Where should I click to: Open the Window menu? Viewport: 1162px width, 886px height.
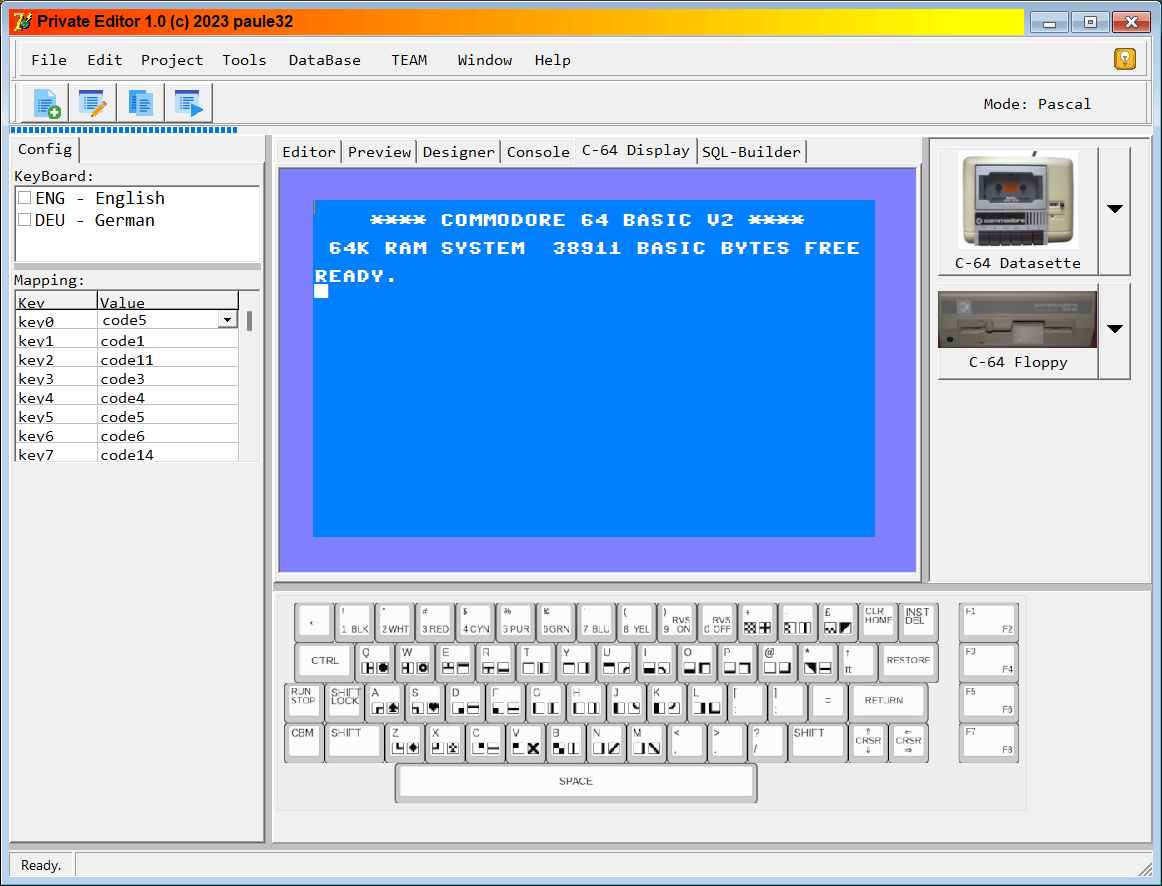pyautogui.click(x=485, y=60)
